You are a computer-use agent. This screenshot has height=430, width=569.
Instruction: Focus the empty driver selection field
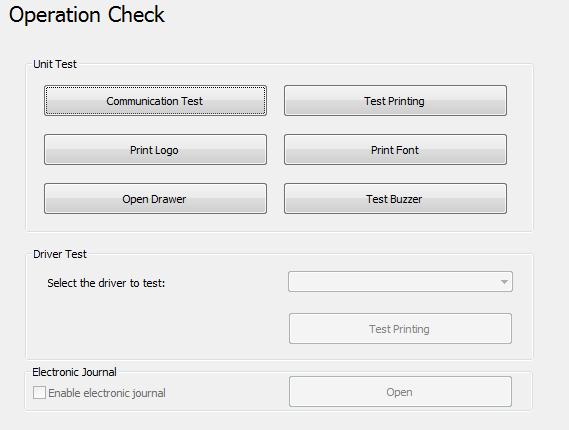(x=393, y=282)
